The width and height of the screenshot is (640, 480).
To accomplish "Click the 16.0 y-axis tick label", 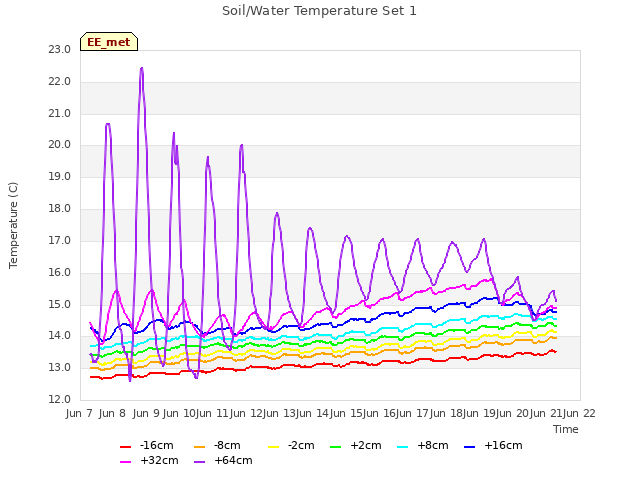I will pyautogui.click(x=60, y=272).
